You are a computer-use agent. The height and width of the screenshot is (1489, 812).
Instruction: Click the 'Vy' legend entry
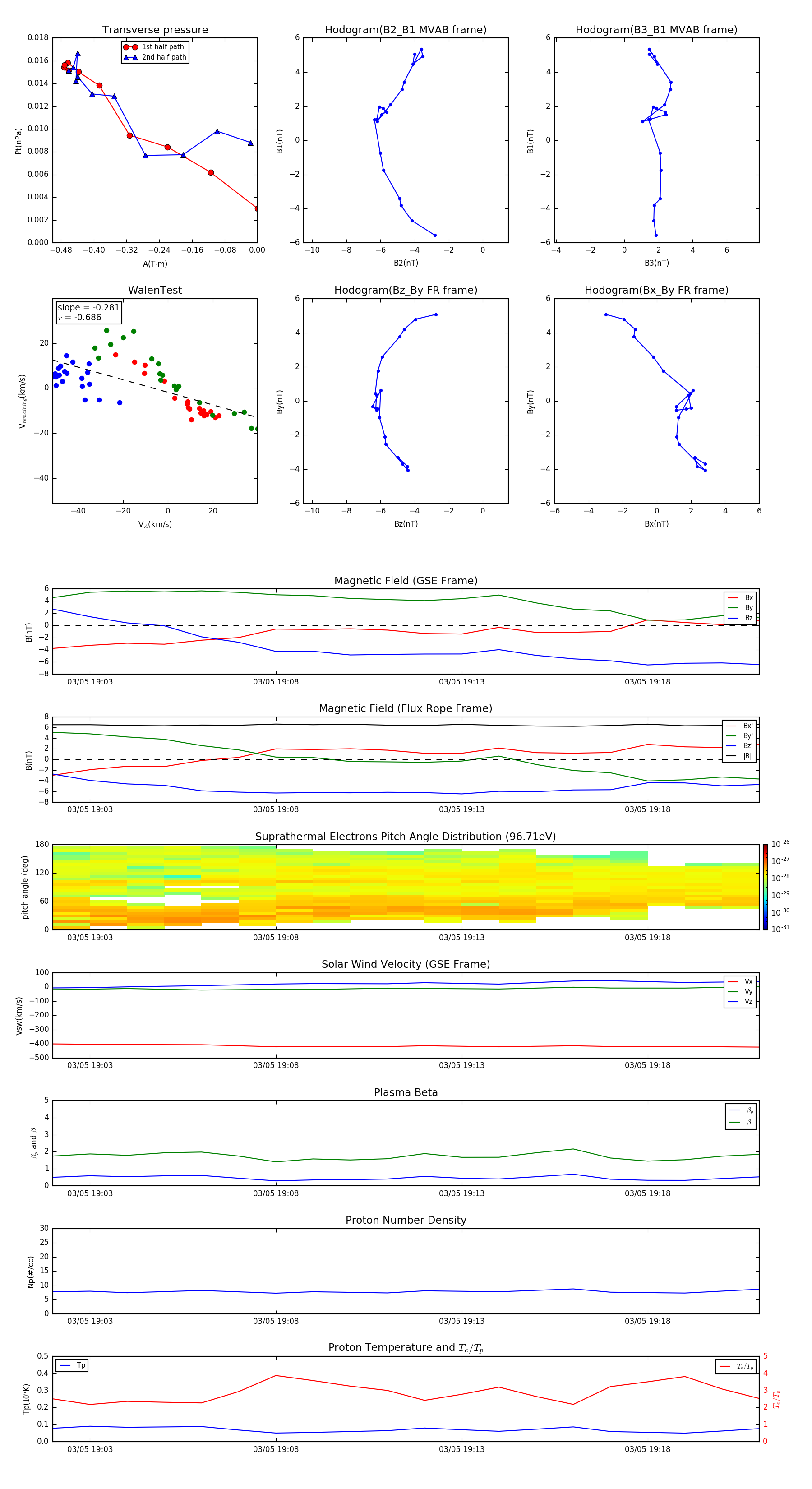tap(741, 991)
